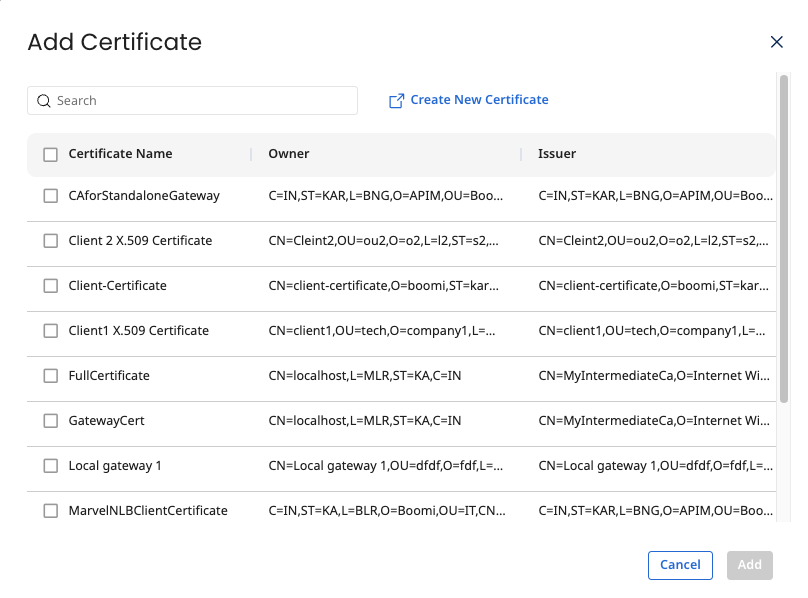Check the Local gateway 1 certificate
The image size is (808, 598).
(x=50, y=465)
